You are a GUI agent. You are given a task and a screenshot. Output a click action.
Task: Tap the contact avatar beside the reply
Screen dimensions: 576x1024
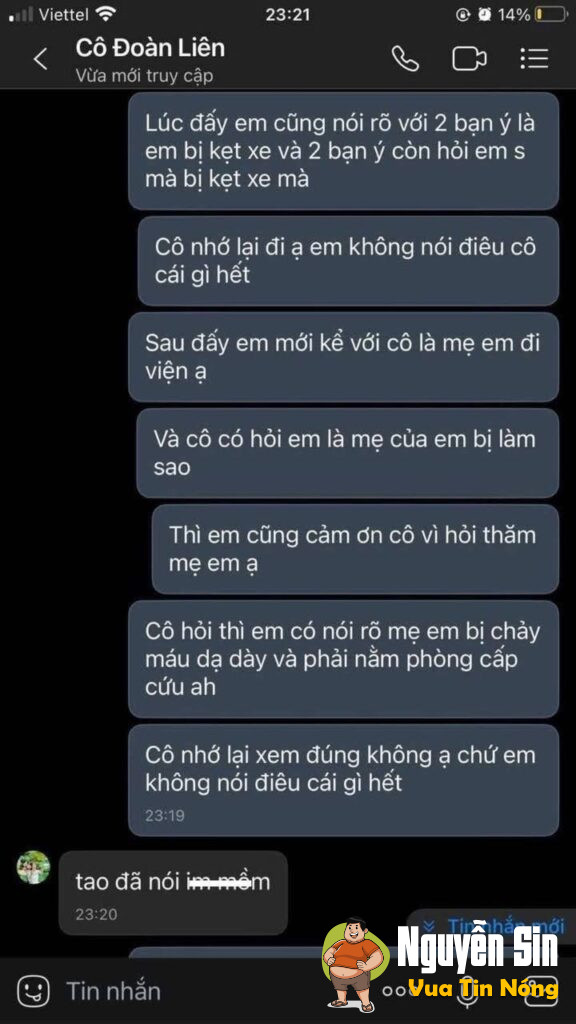point(33,867)
